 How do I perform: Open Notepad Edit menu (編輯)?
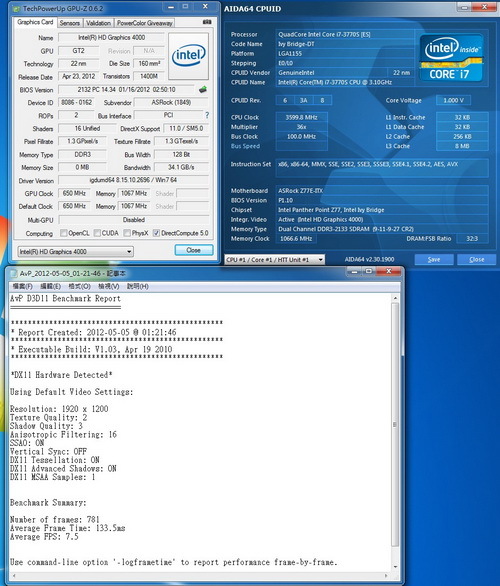point(50,286)
